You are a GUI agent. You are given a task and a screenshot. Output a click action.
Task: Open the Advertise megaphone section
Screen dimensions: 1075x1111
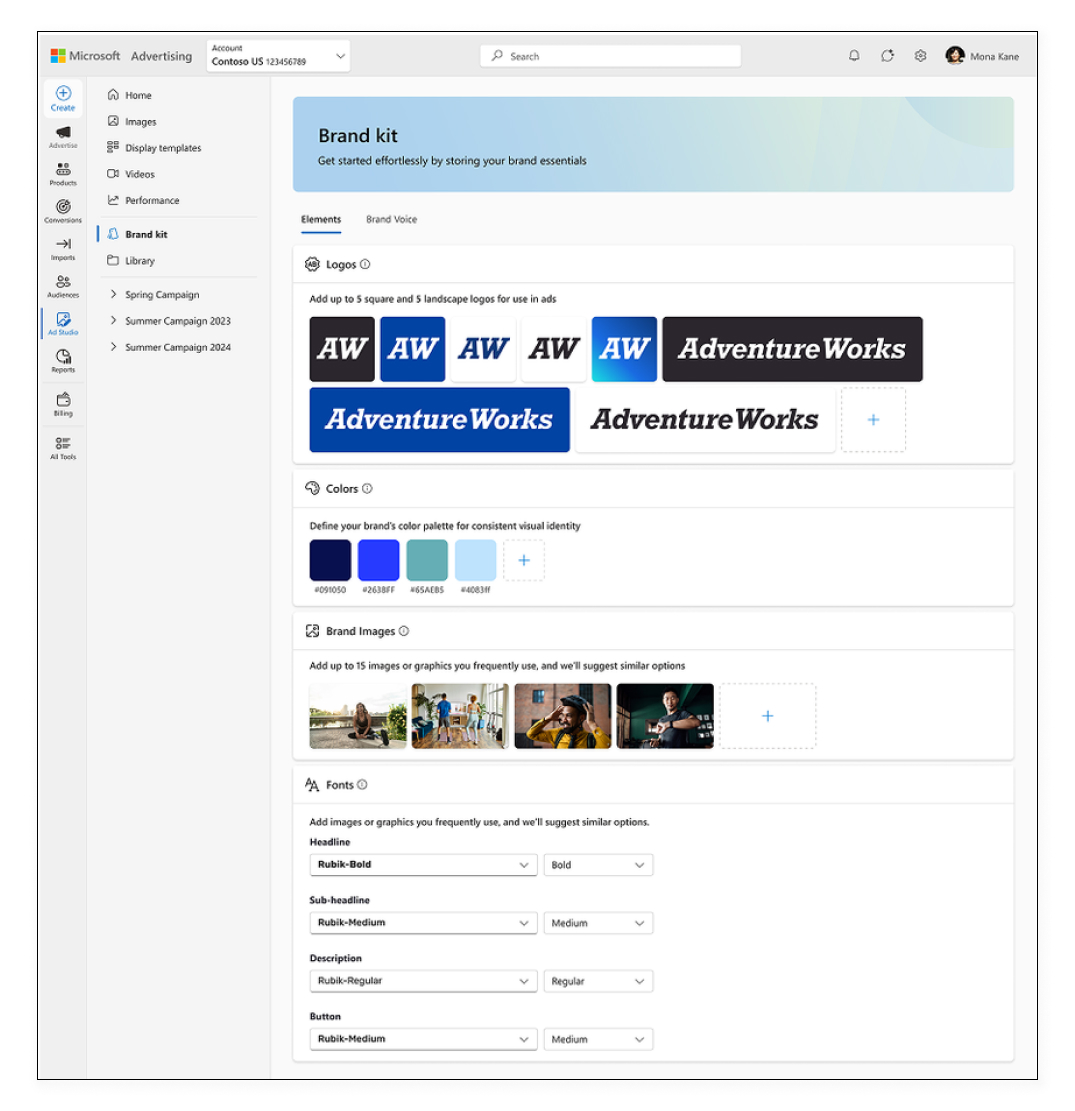click(63, 136)
